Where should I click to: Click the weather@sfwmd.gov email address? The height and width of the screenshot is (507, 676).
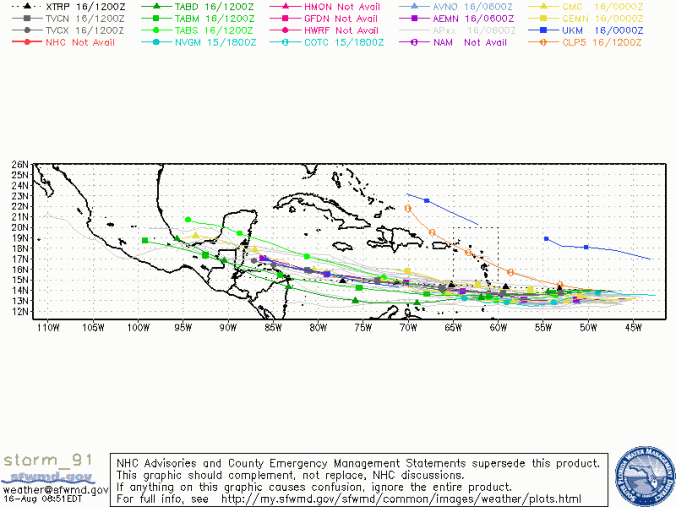[x=54, y=489]
